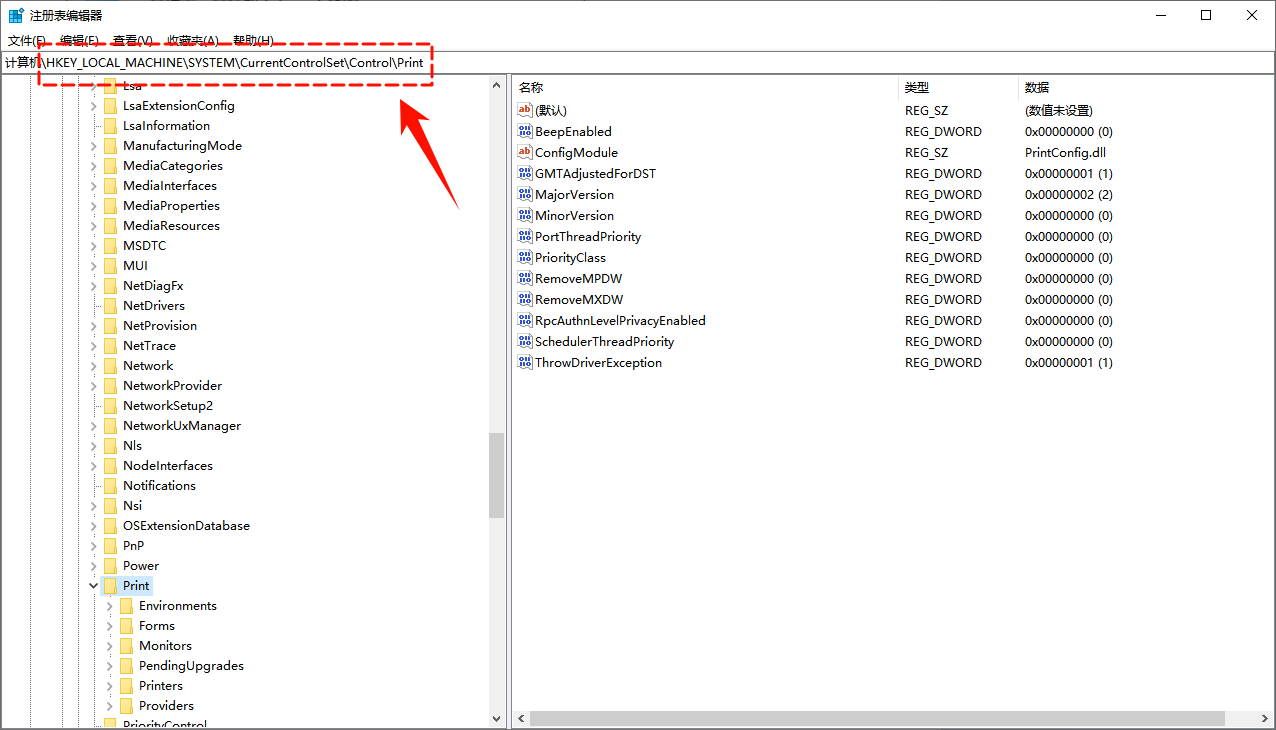
Task: Select the Forms key in tree
Action: [157, 626]
